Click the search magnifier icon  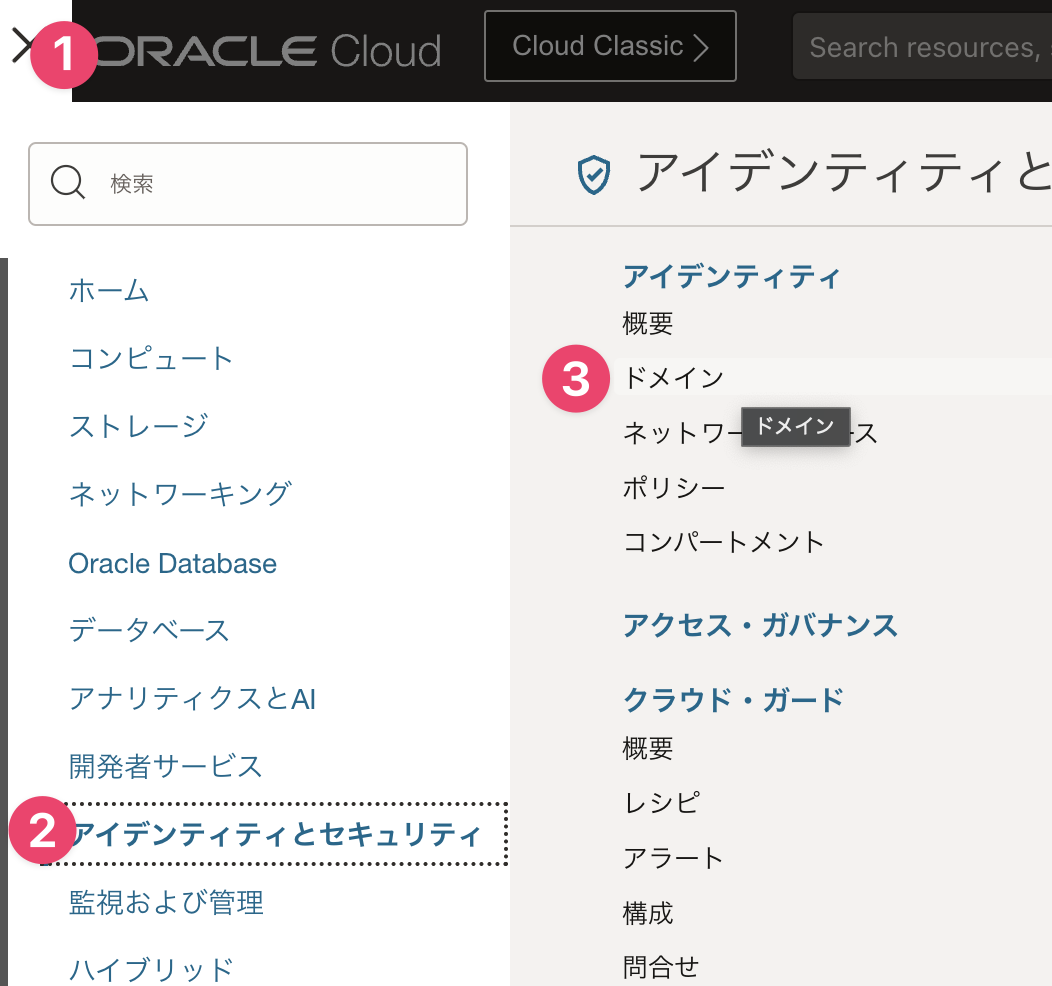68,182
